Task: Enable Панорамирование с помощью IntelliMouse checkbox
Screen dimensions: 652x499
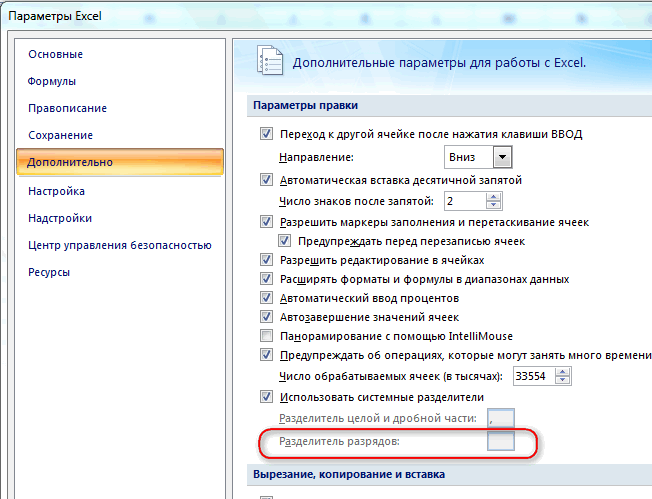Action: [266, 336]
